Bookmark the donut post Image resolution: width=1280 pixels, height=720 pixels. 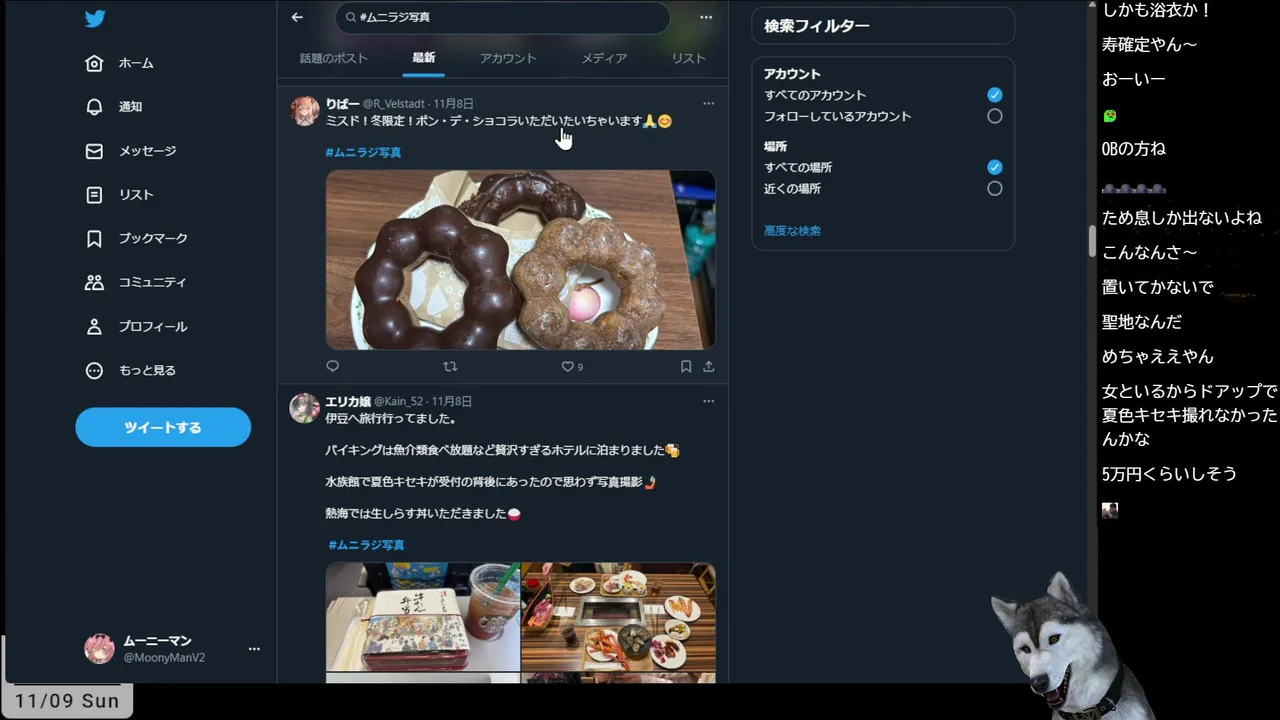click(x=686, y=367)
